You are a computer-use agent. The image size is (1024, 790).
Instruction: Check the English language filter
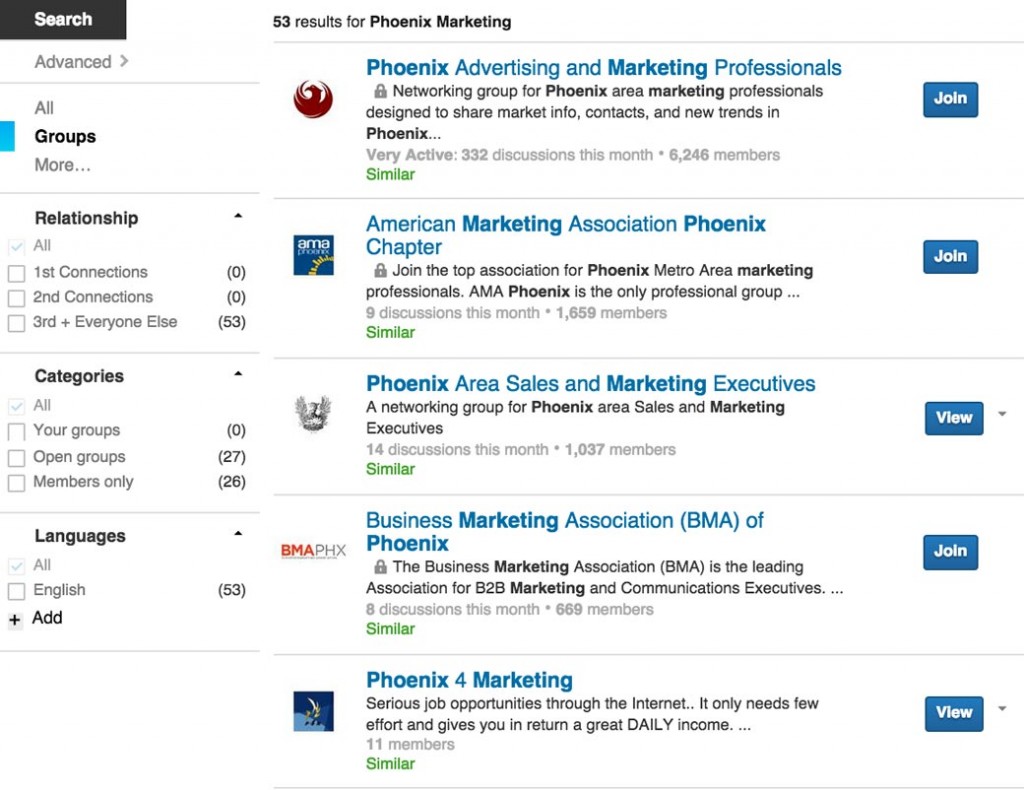(x=16, y=590)
